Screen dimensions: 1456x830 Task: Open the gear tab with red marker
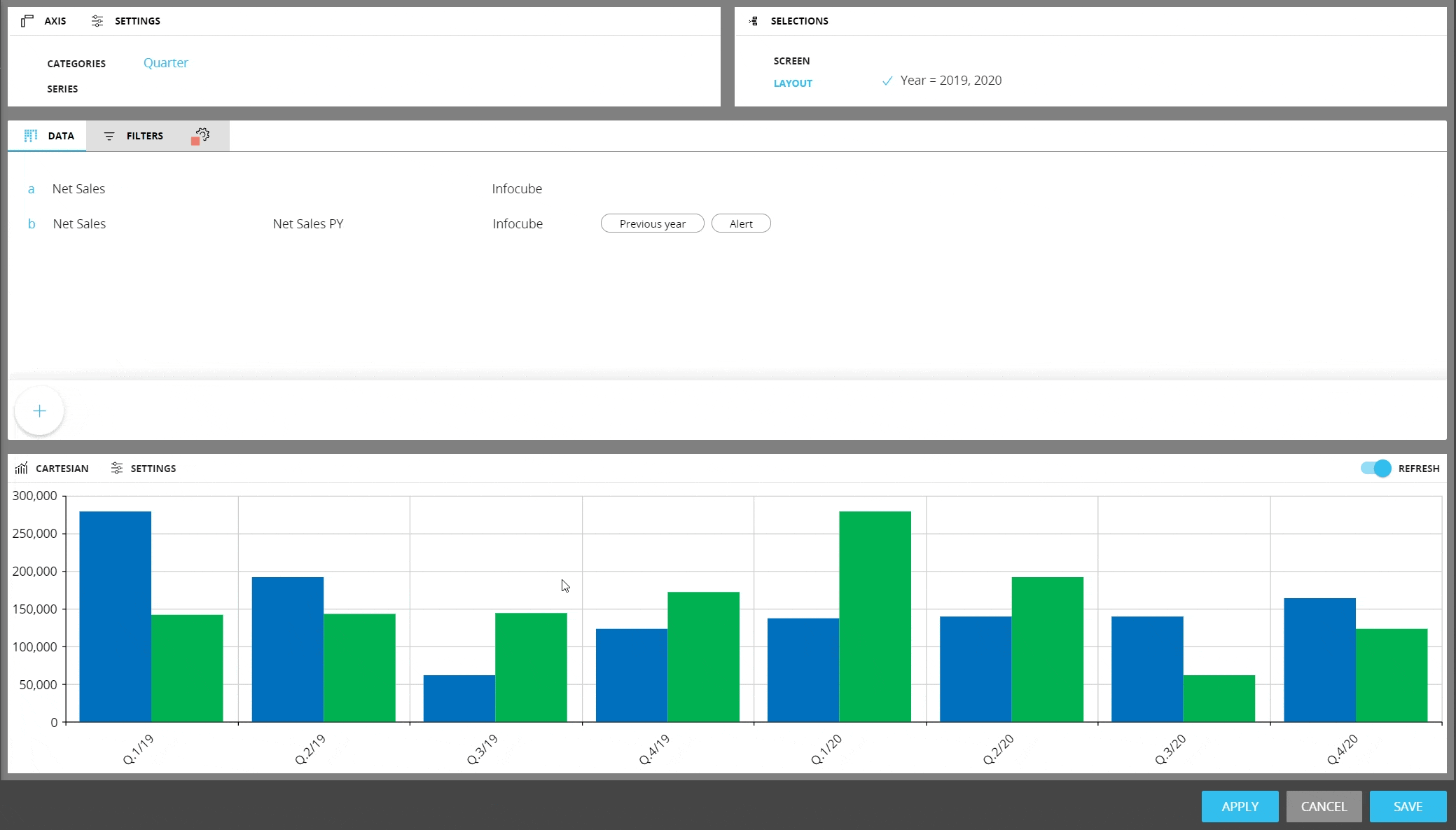[x=201, y=136]
